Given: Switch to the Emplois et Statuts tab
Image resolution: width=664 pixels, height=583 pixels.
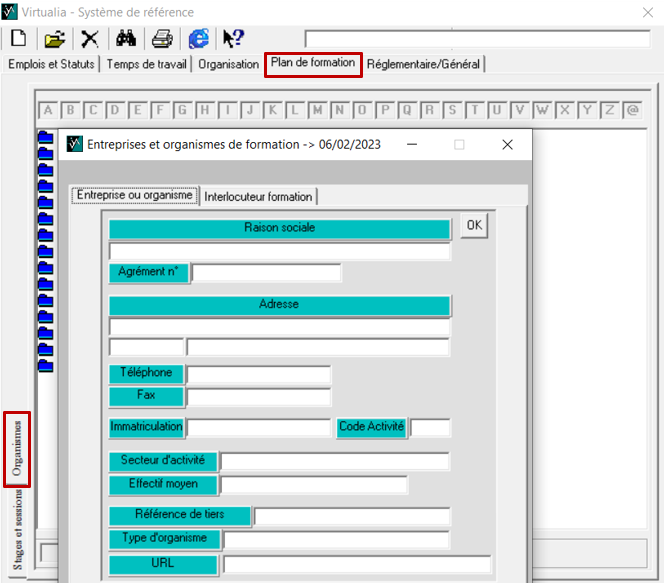Looking at the screenshot, I should [x=51, y=64].
